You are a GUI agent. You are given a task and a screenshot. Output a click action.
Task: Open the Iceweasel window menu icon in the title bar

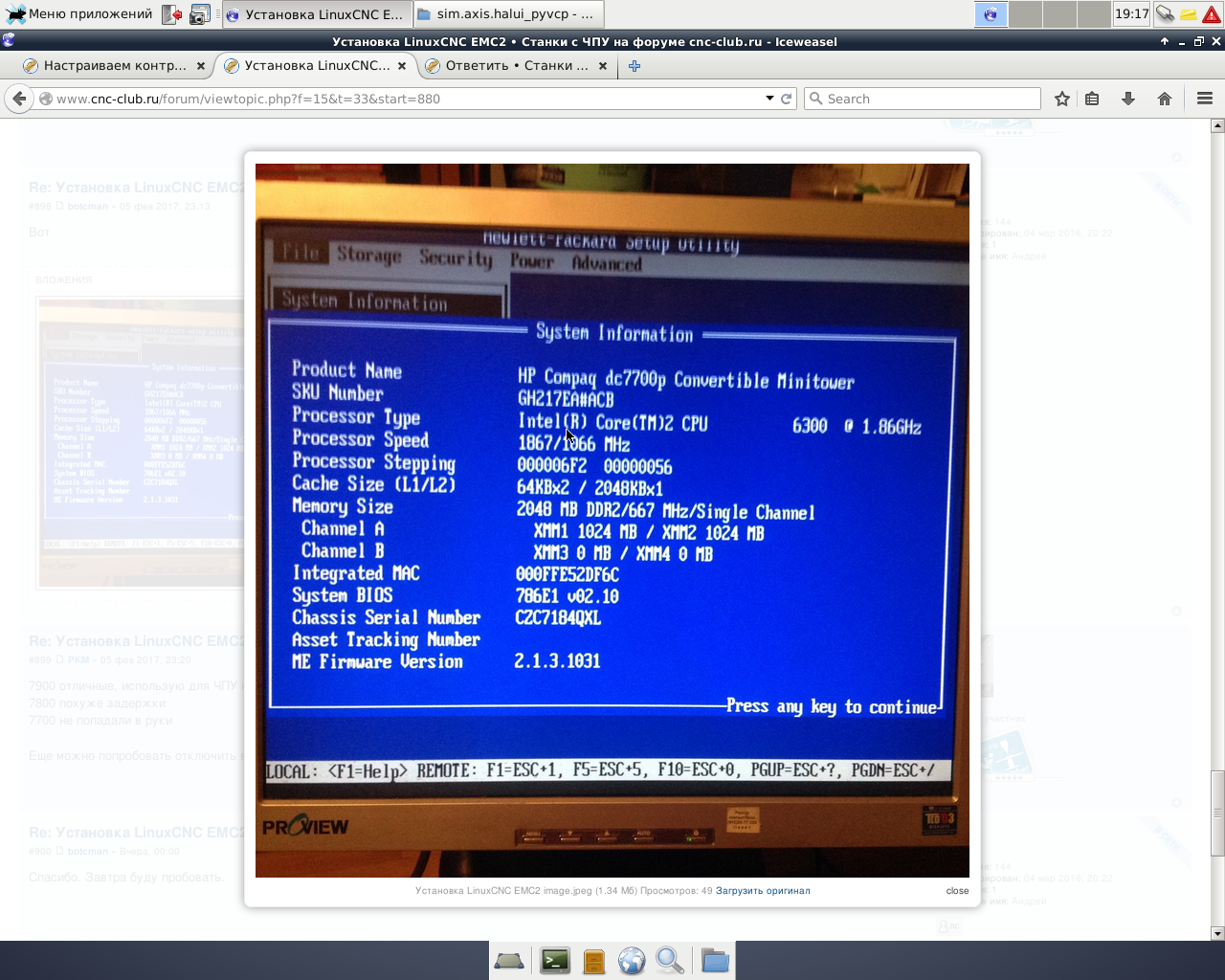pyautogui.click(x=9, y=41)
